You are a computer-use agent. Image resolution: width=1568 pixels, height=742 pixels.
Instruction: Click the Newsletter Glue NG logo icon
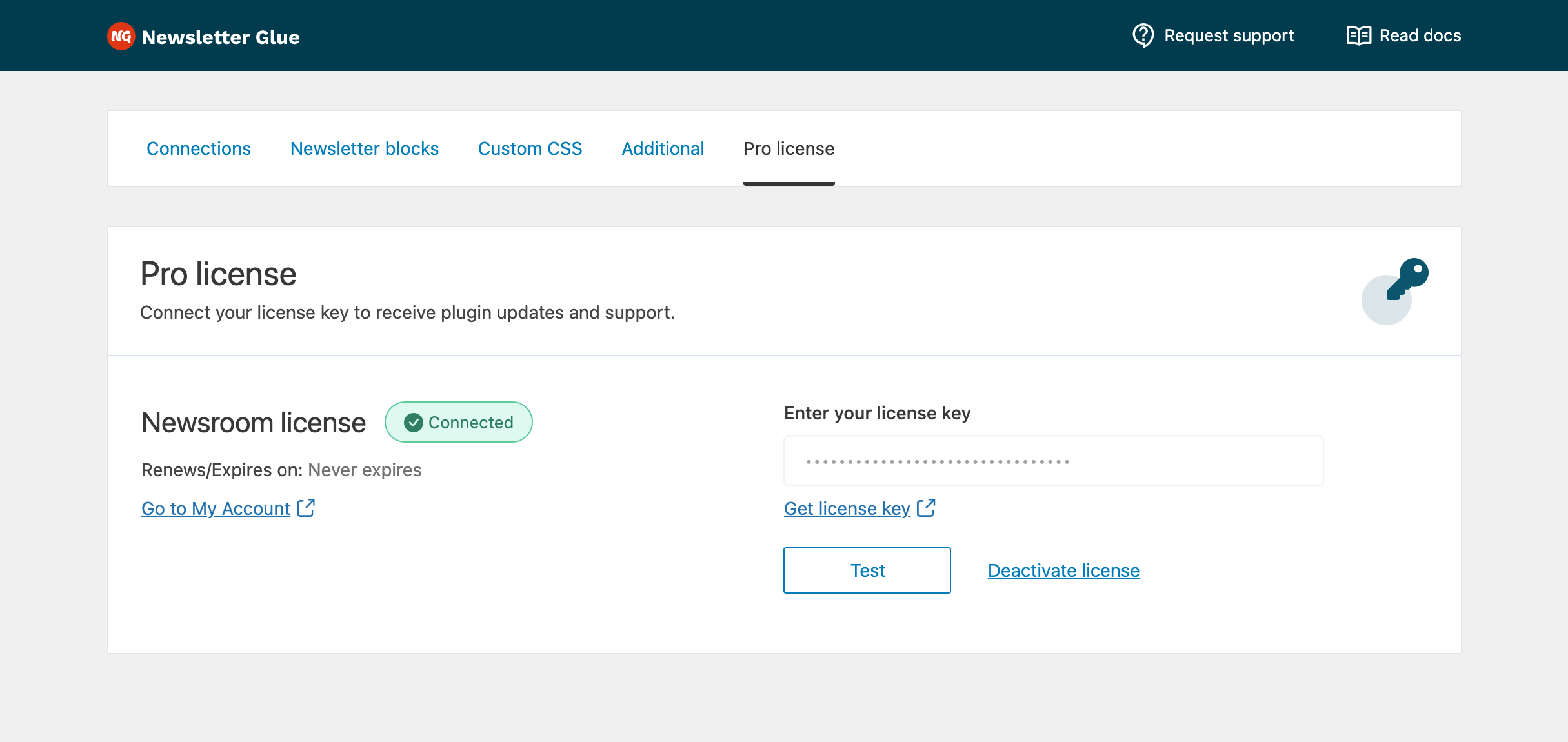(121, 36)
